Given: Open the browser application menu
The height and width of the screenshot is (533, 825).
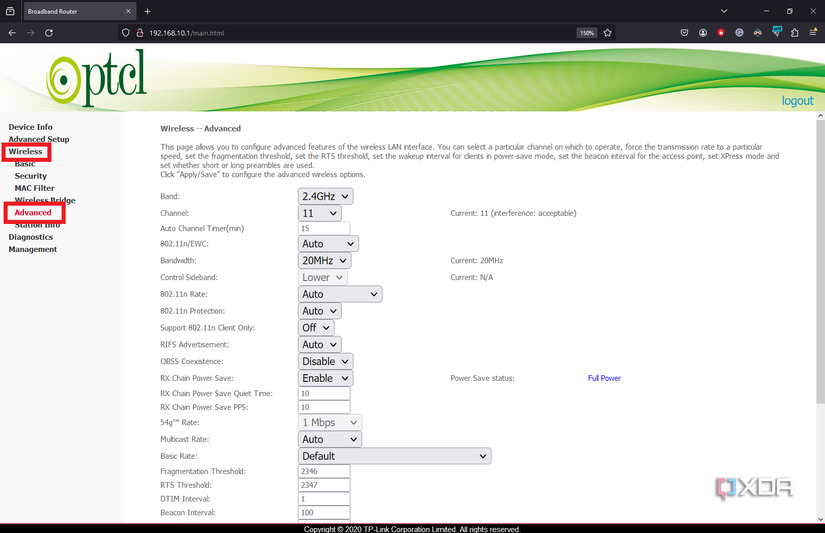Looking at the screenshot, I should coord(813,33).
